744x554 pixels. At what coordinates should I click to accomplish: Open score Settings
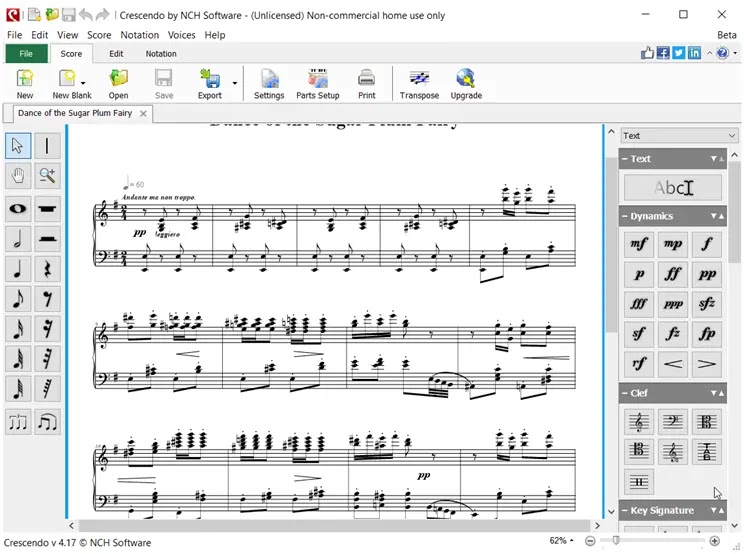click(x=269, y=84)
